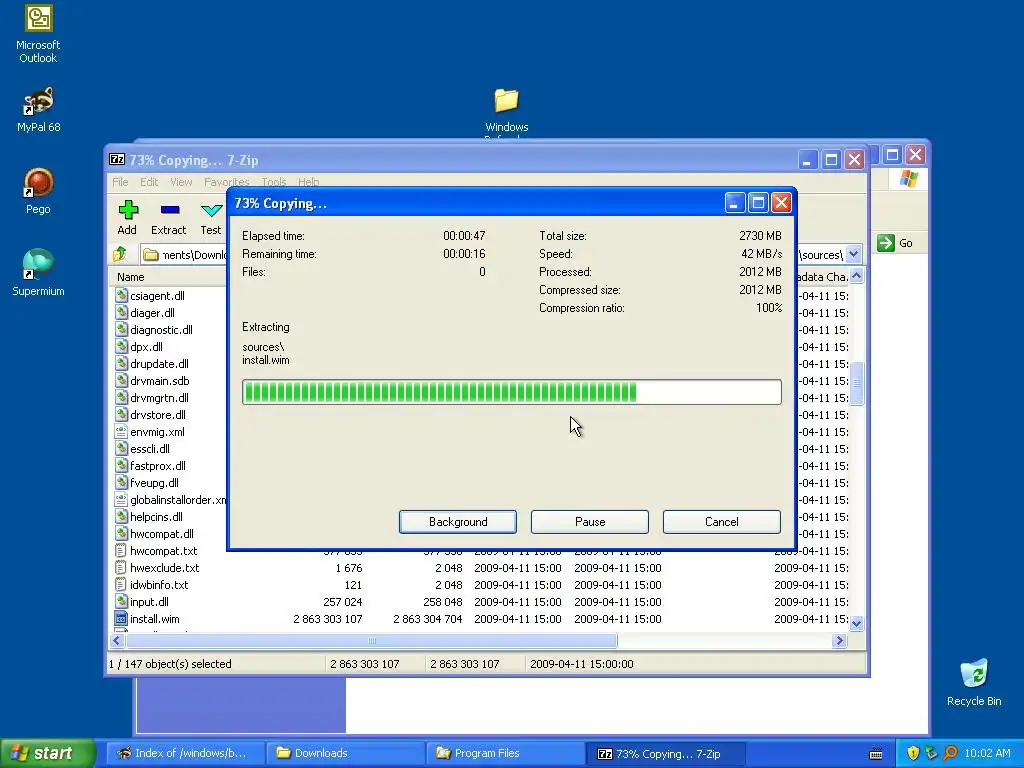Click the Test toolbar icon

211,210
